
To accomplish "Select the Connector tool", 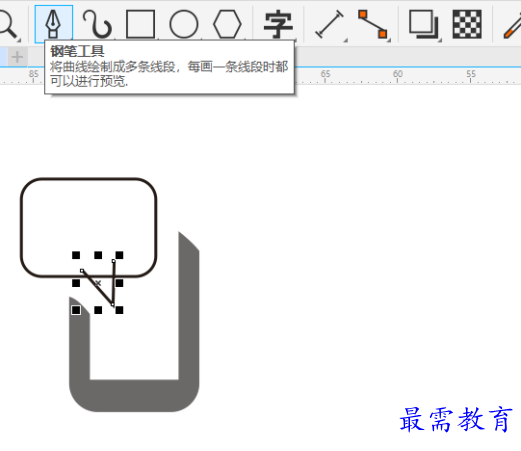I will tap(373, 24).
